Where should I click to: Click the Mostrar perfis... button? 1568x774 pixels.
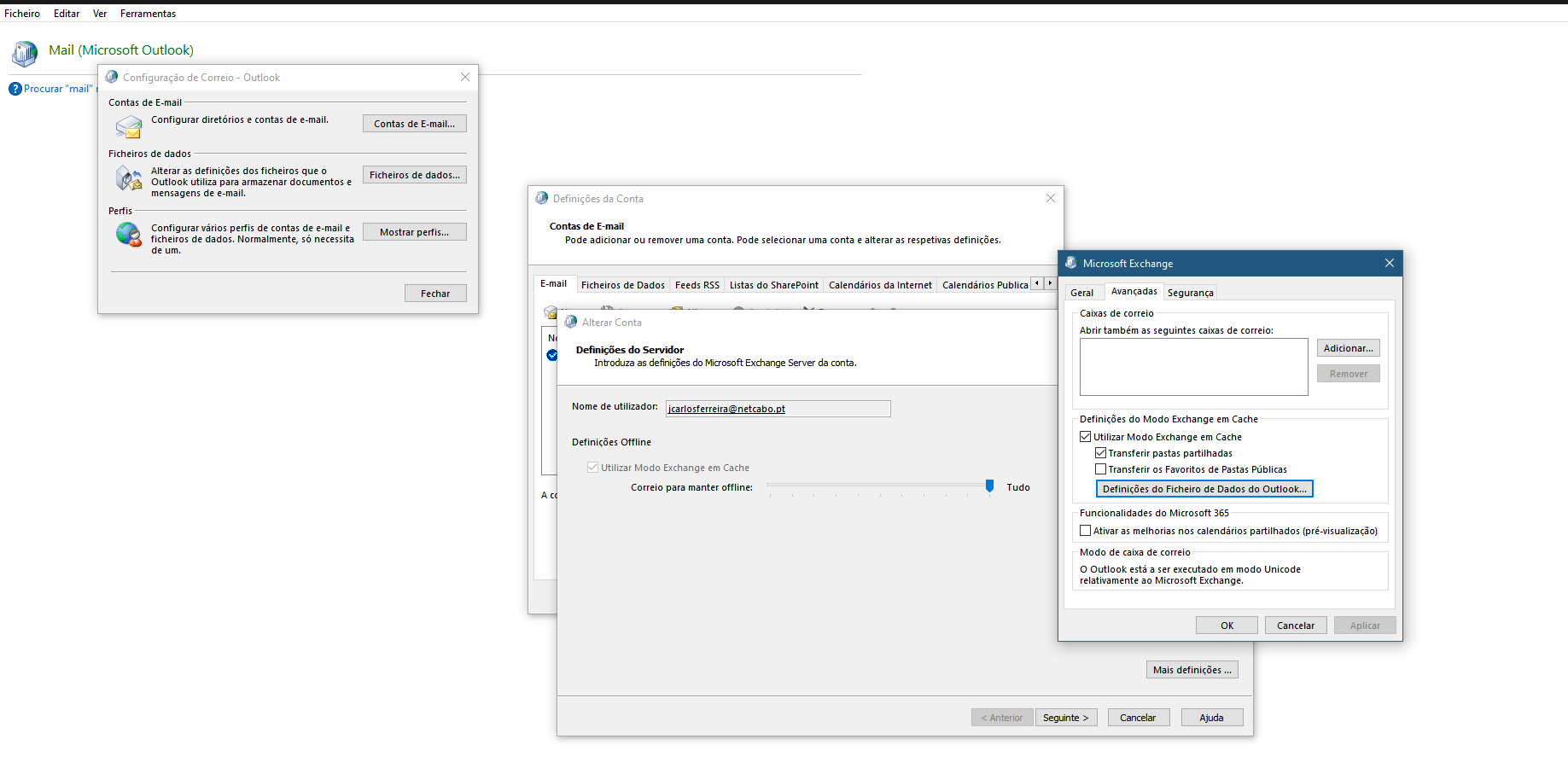click(415, 232)
